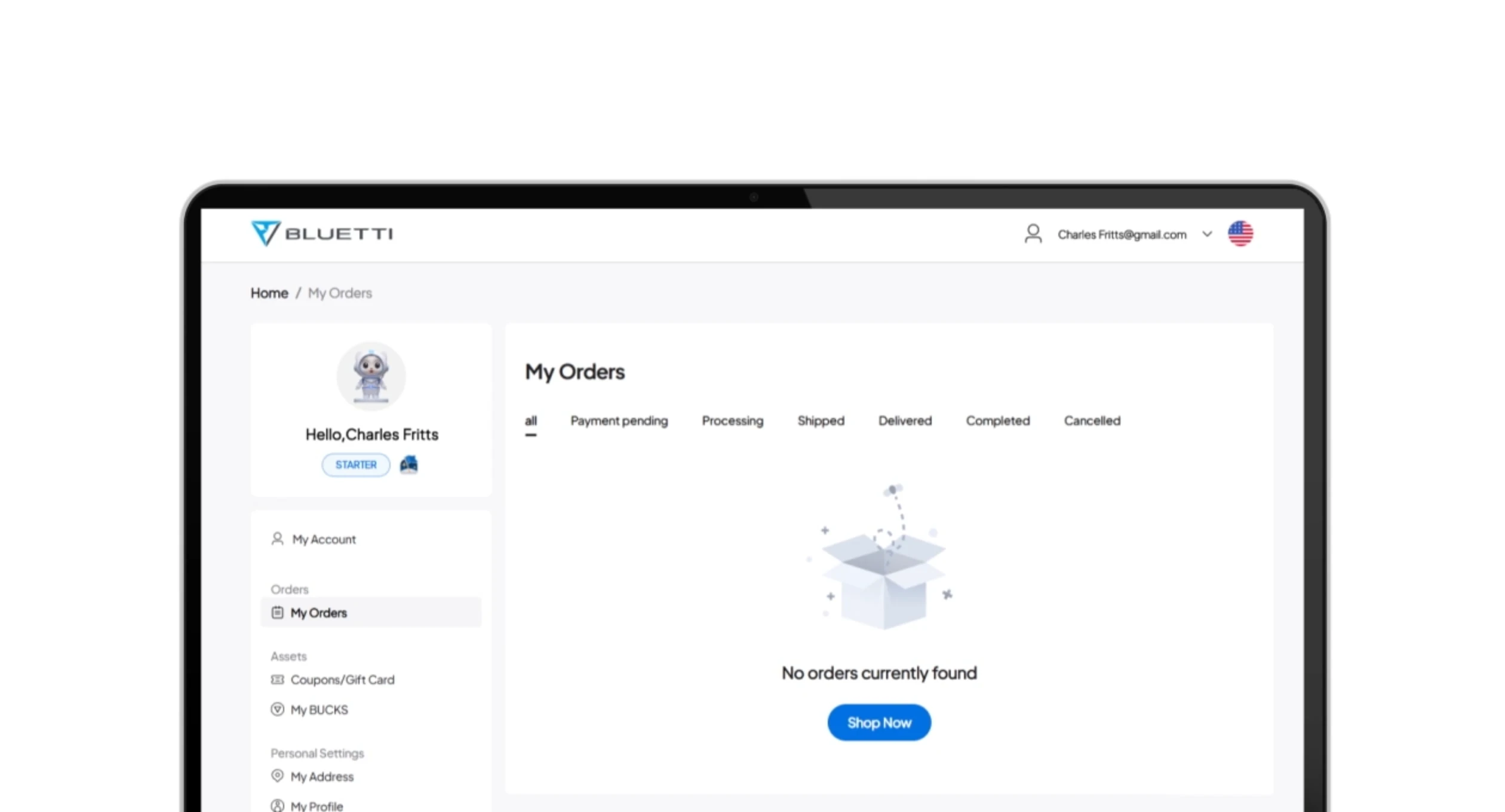1505x812 pixels.
Task: Select the Cancelled orders tab
Action: pos(1092,421)
